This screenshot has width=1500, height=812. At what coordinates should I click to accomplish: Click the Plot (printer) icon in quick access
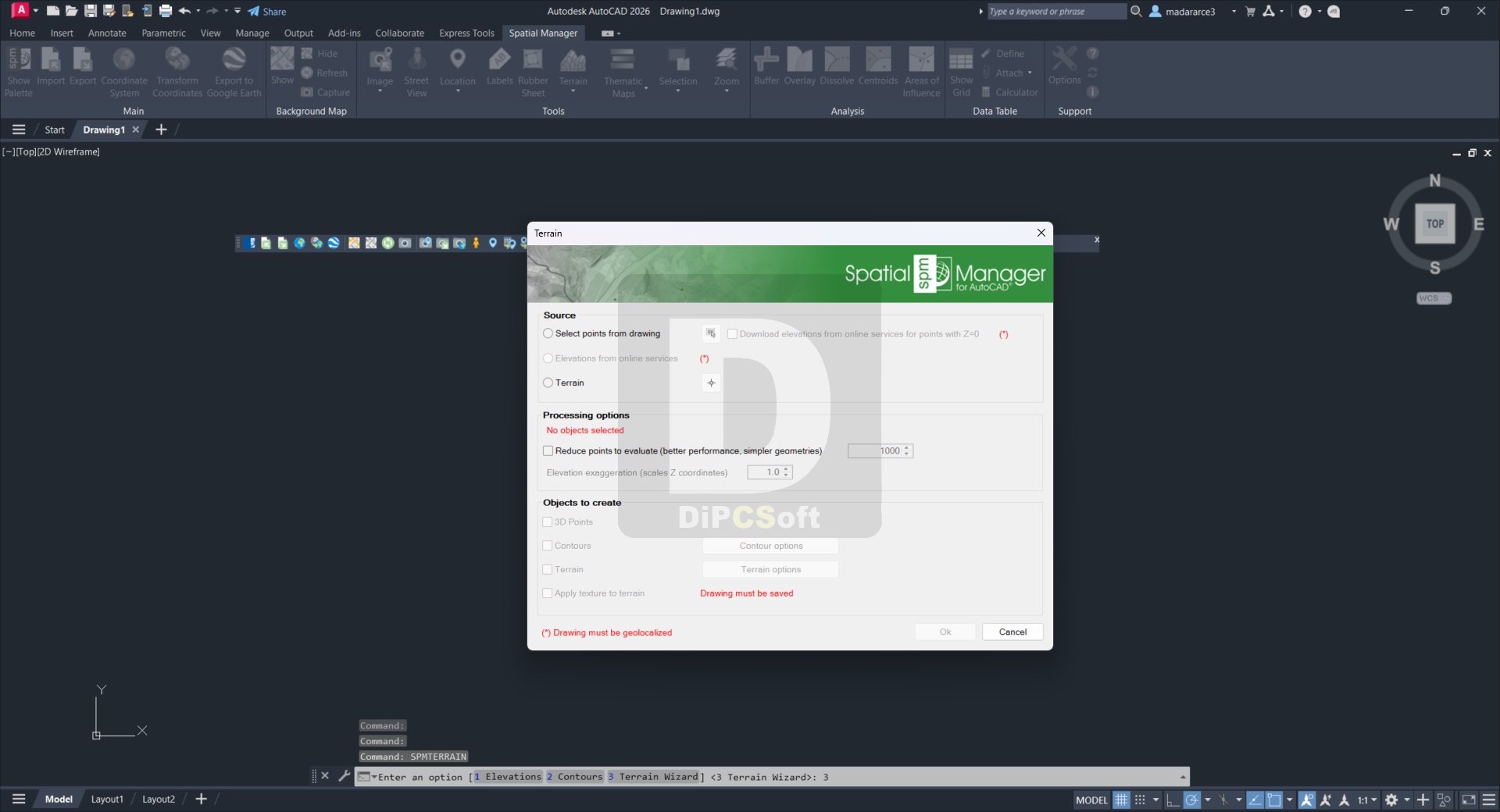[x=166, y=11]
